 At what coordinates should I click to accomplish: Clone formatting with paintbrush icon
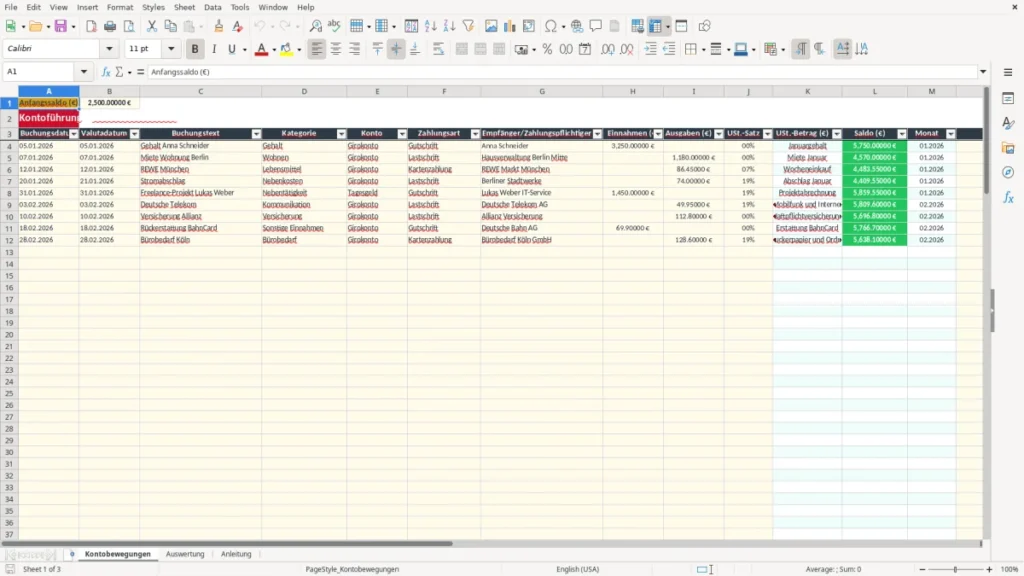click(219, 26)
